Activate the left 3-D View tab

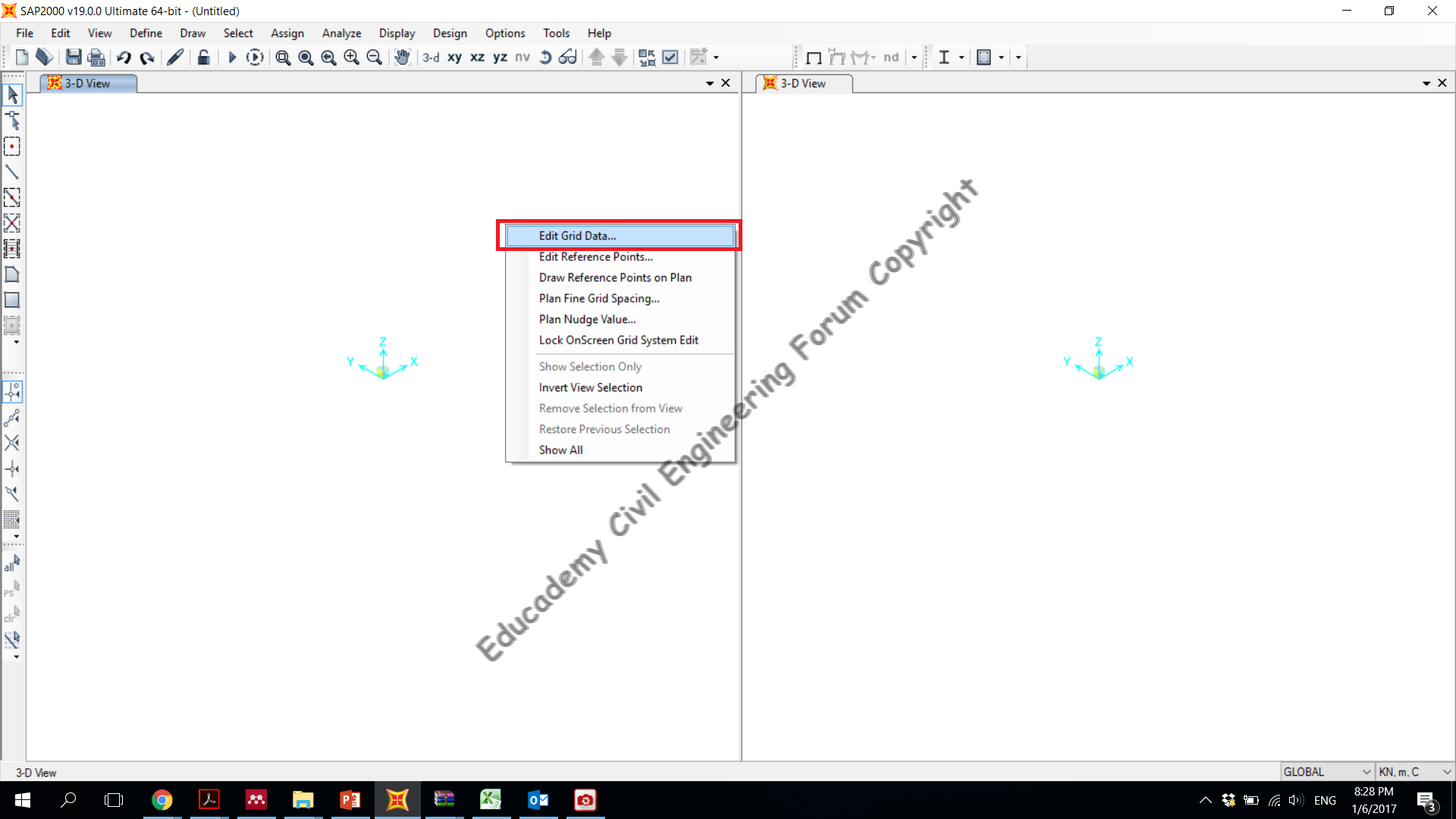(88, 83)
